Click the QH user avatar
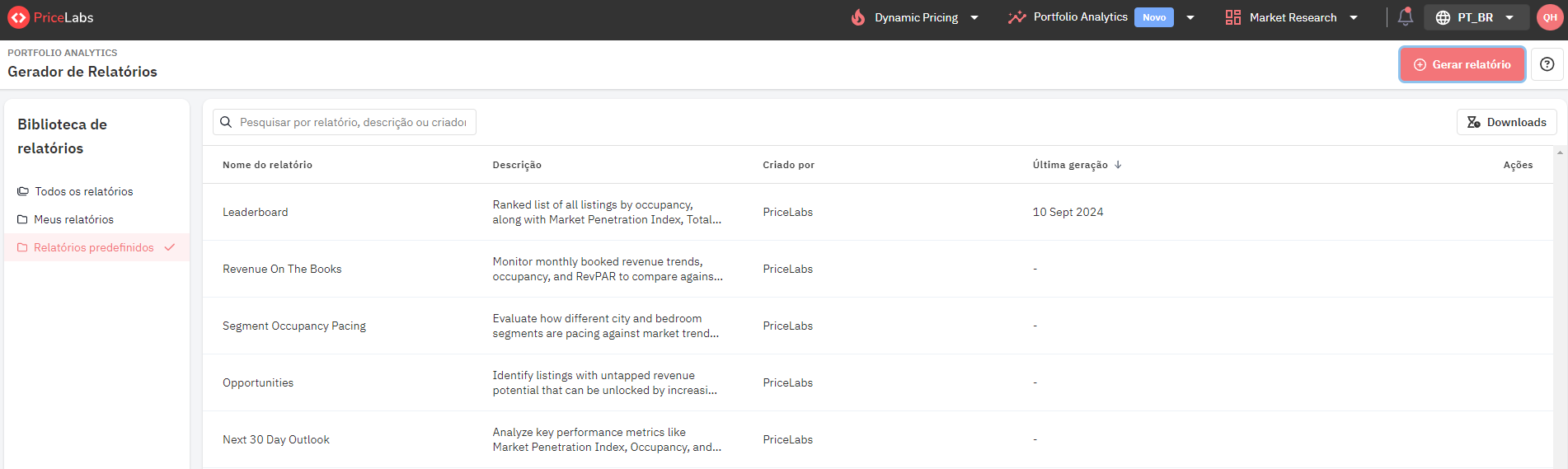The height and width of the screenshot is (469, 1568). 1550,17
